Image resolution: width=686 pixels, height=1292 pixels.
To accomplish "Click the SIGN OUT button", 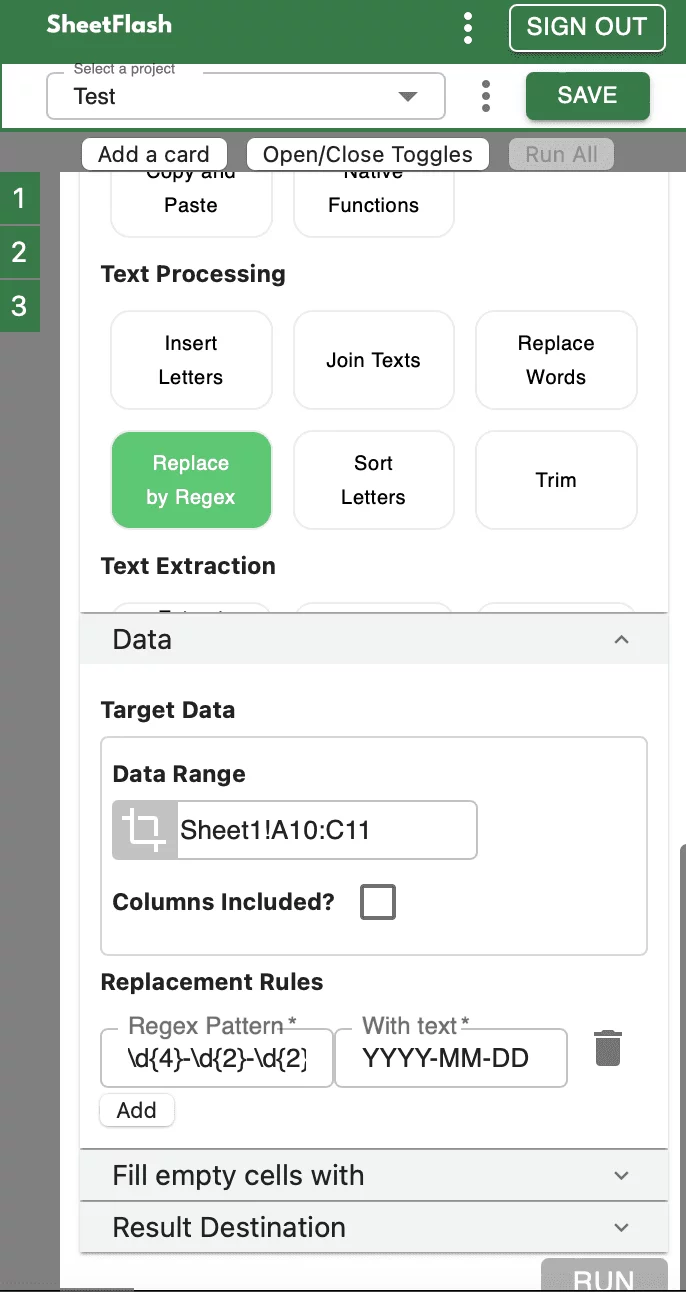I will 587,27.
